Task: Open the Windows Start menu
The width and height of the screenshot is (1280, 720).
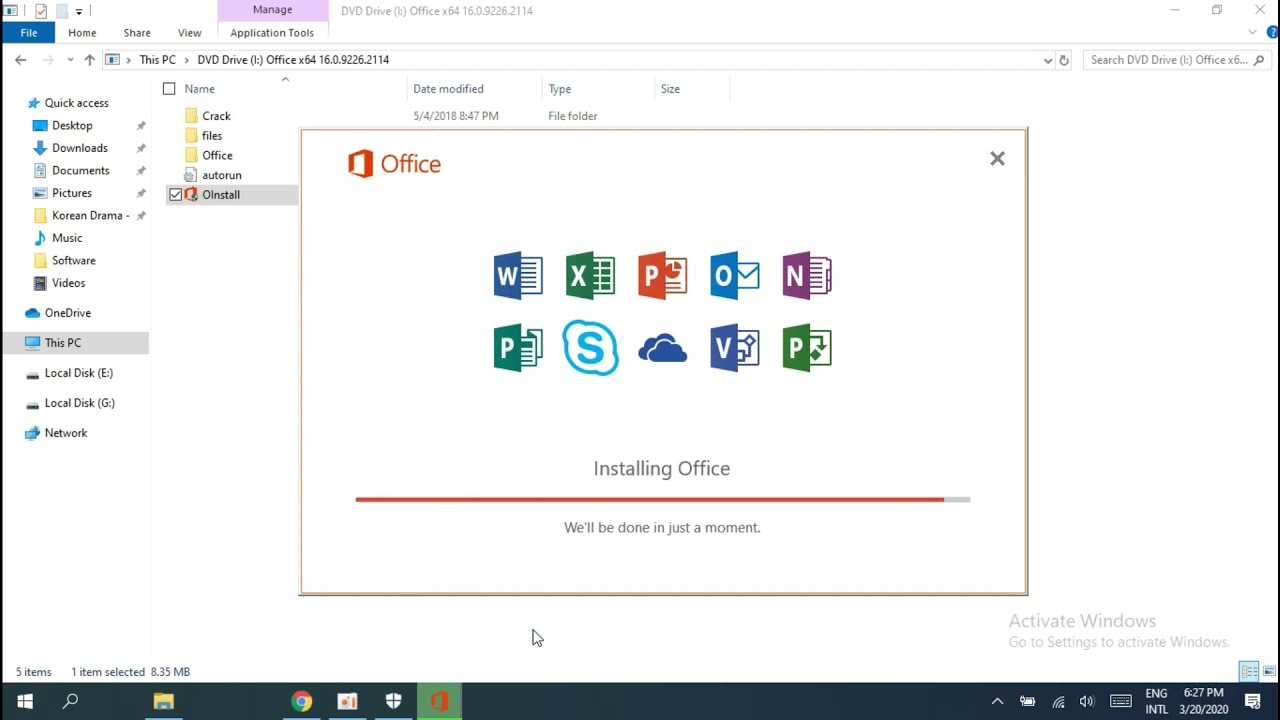Action: coord(24,702)
